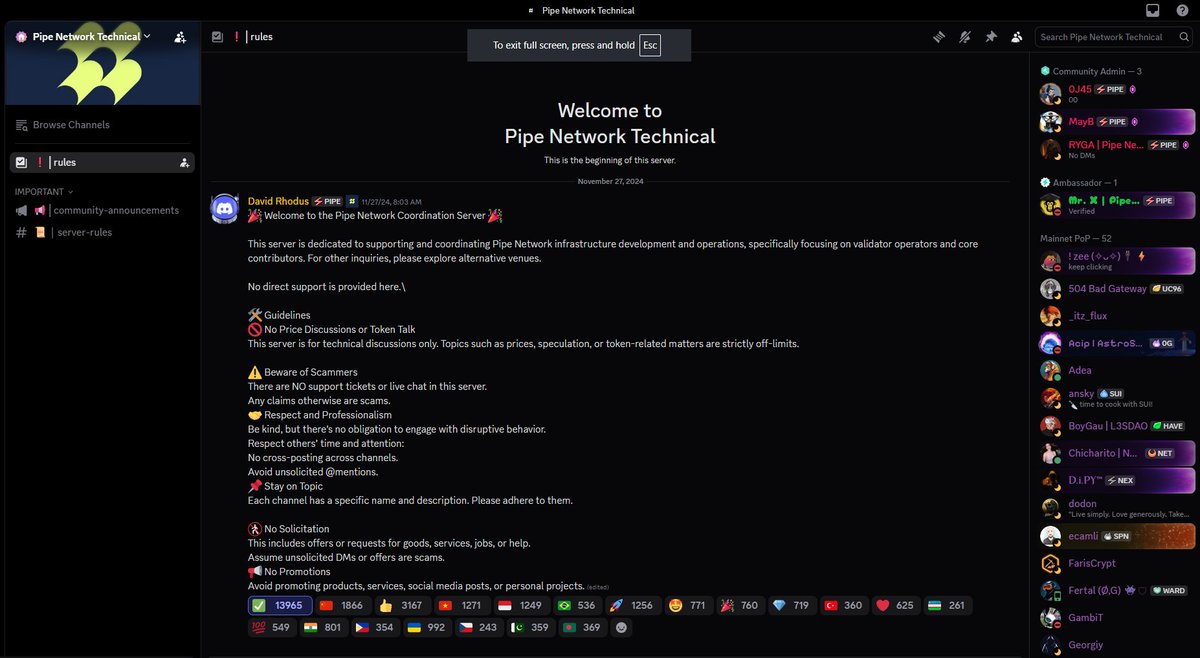Click 504 Bad Gateway avatar

click(x=1050, y=289)
